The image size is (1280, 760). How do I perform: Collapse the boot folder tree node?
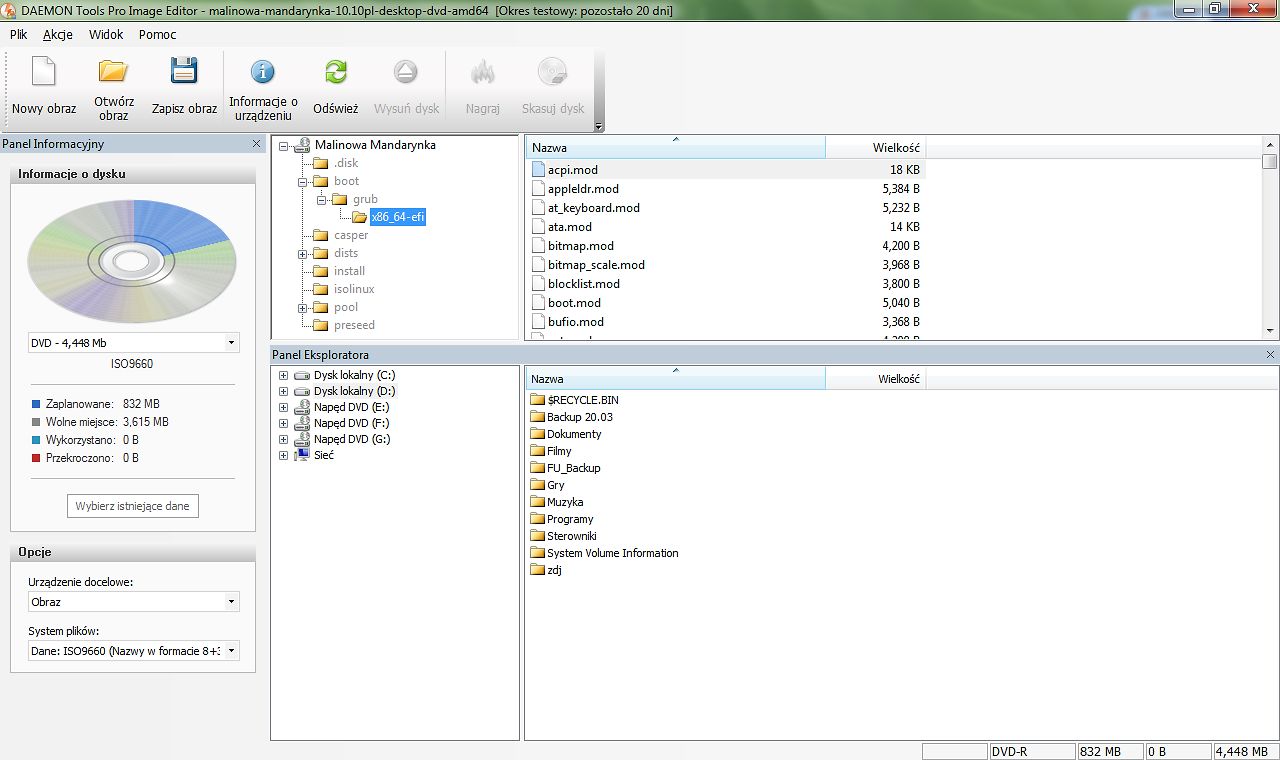pyautogui.click(x=302, y=182)
